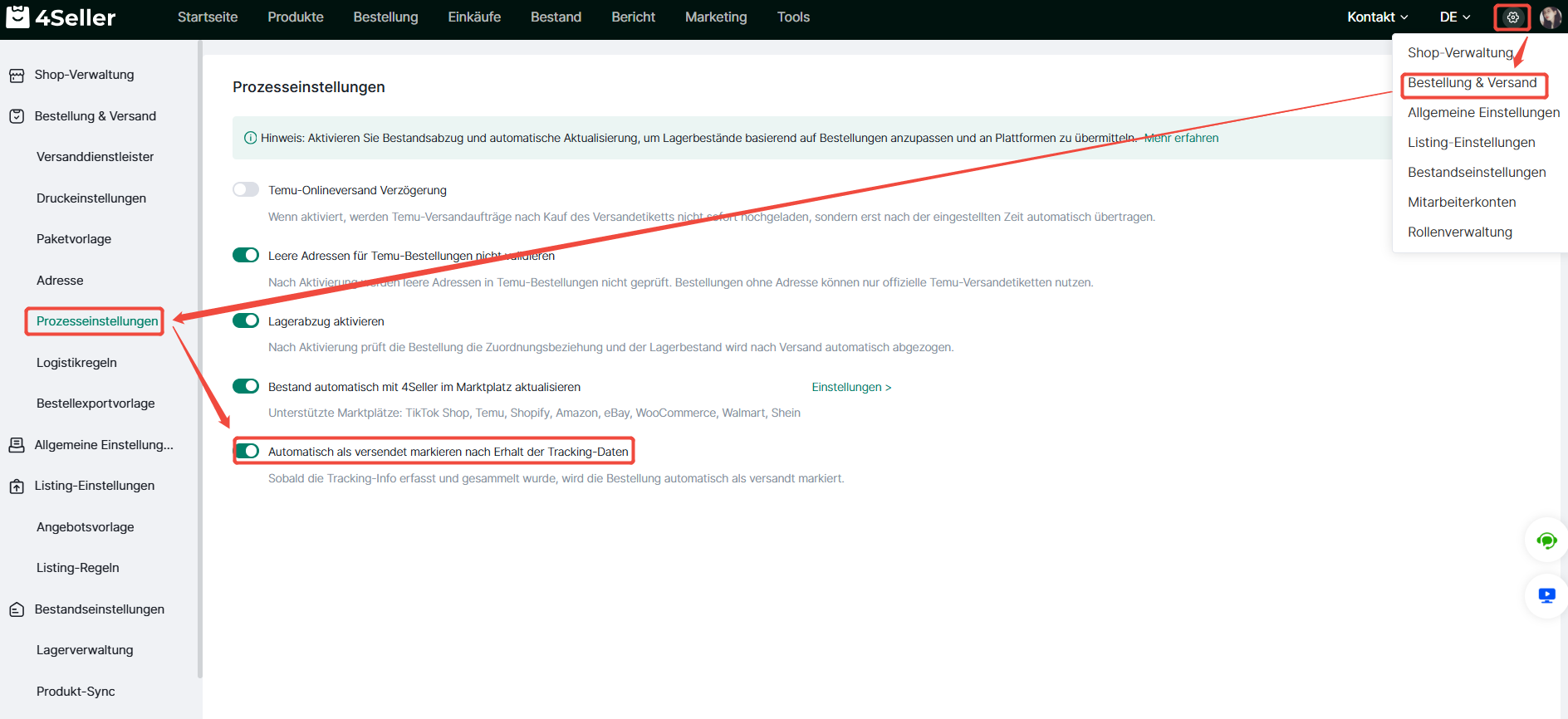Toggle Automatisch als versendet markieren switch
Screen dimensions: 1568x719
tap(247, 451)
